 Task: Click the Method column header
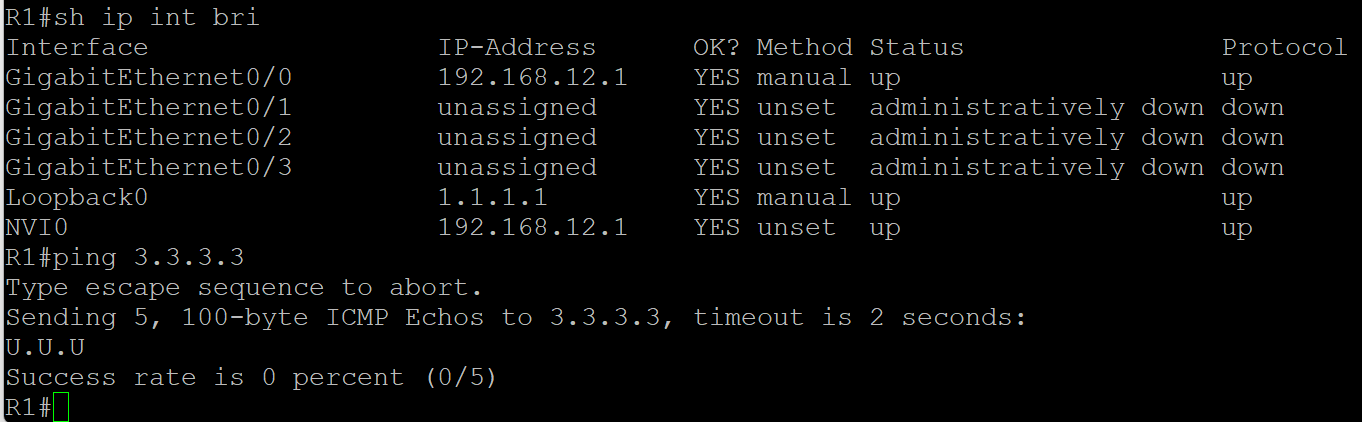804,48
